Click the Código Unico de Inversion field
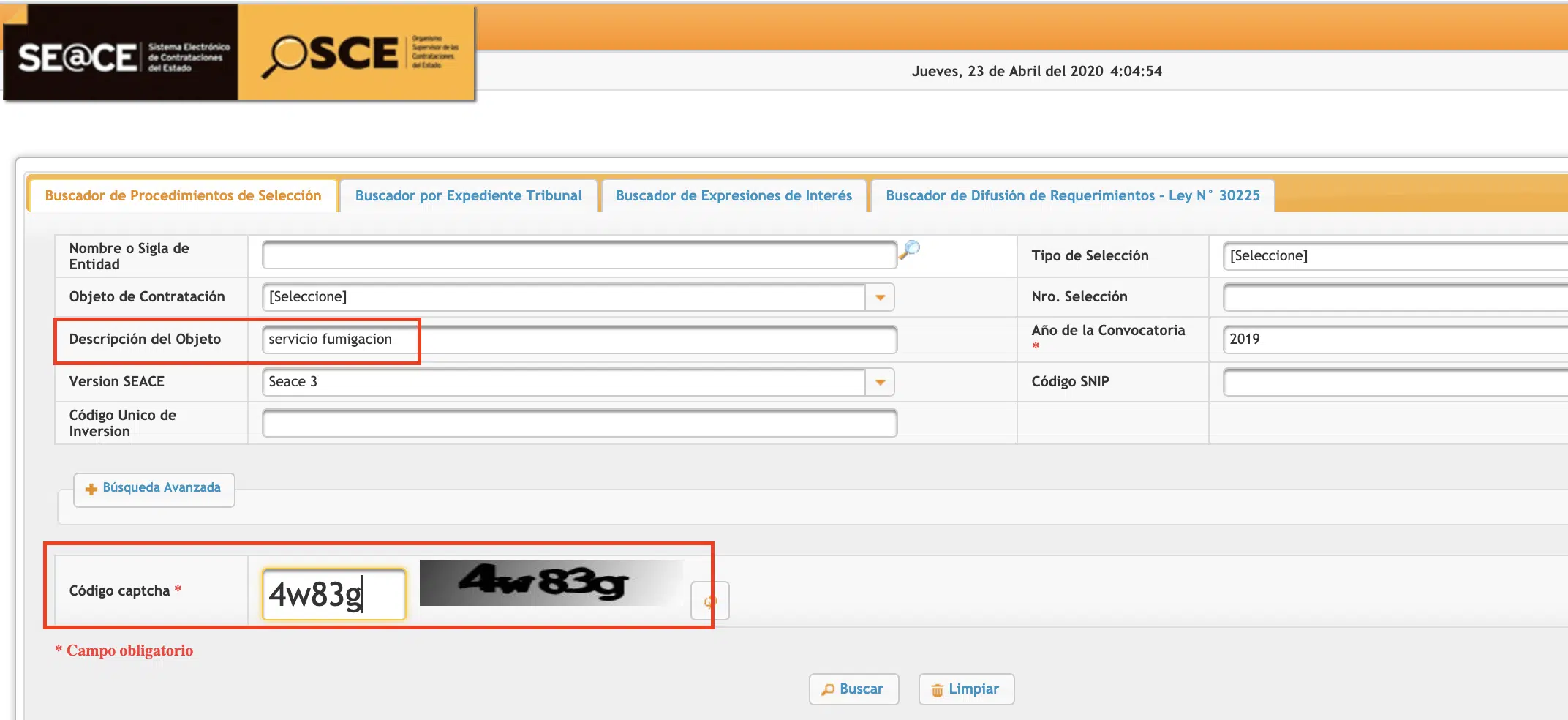Viewport: 1568px width, 720px height. (579, 424)
